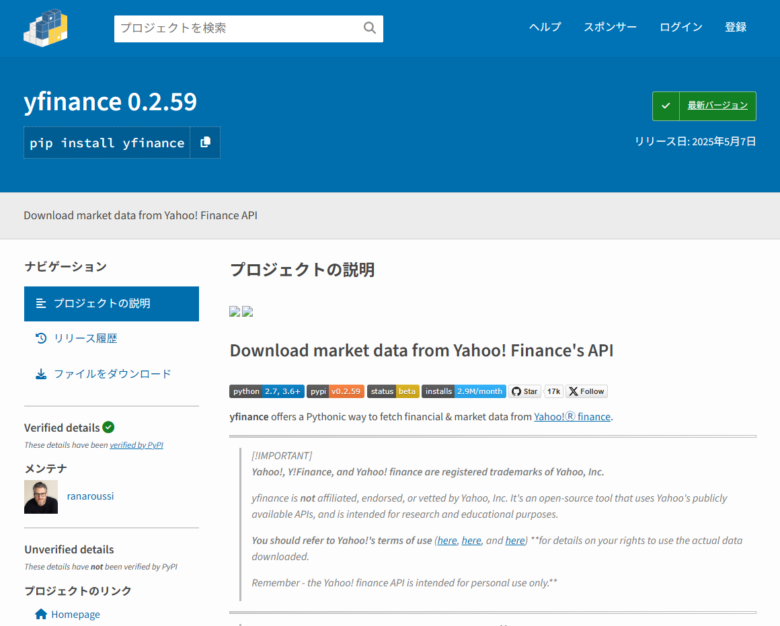Click the X Follow badge
The image size is (780, 626).
pos(586,391)
